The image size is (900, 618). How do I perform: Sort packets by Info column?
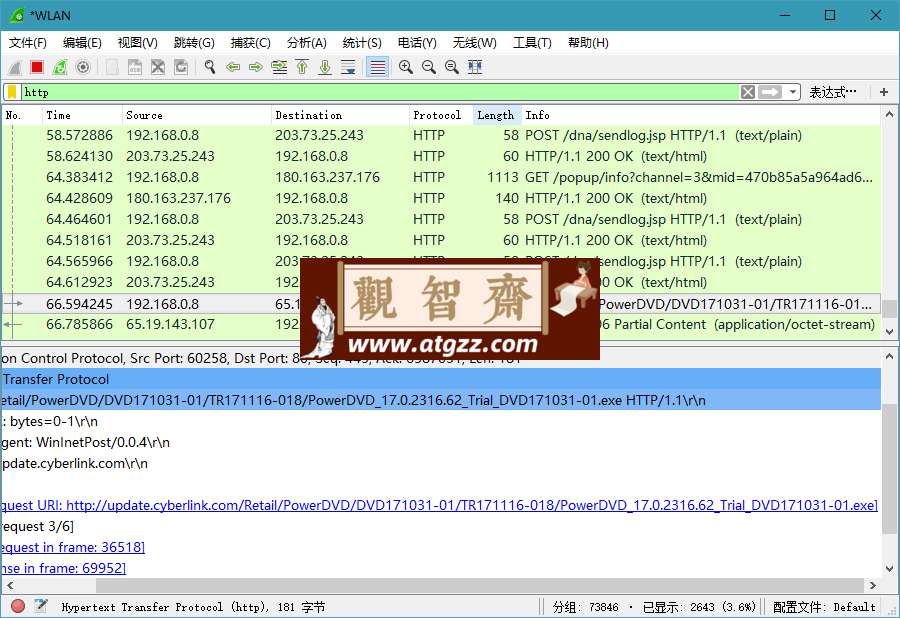point(701,115)
